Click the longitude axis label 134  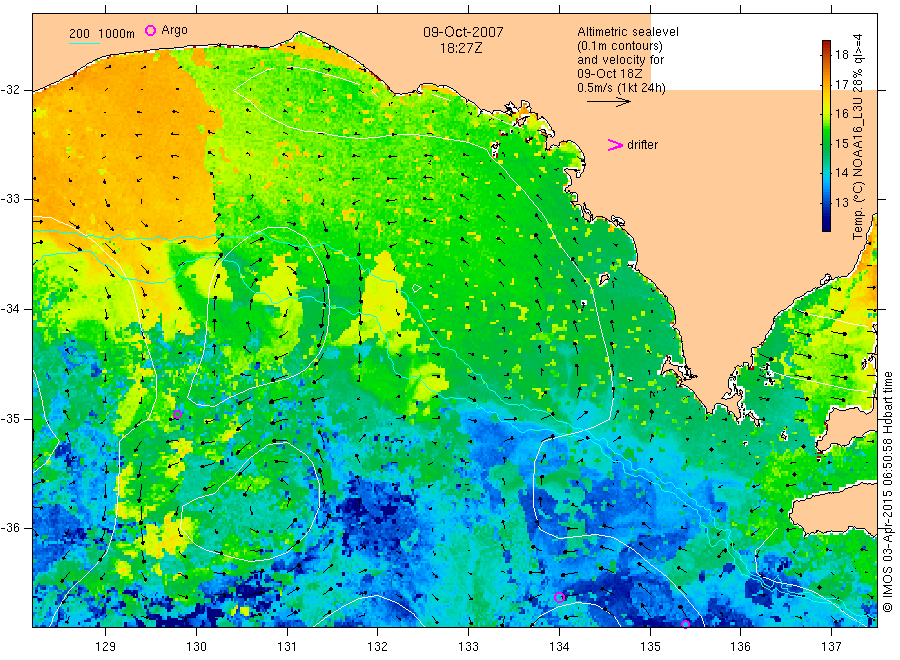coord(559,647)
